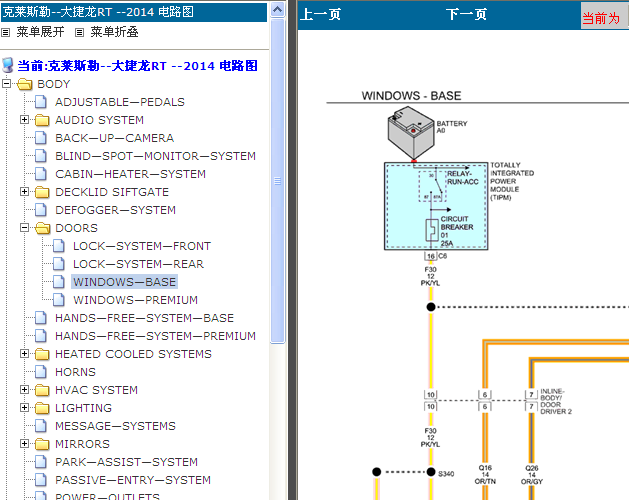The height and width of the screenshot is (500, 629).
Task: Click the TIPM module box in diagram
Action: (436, 206)
